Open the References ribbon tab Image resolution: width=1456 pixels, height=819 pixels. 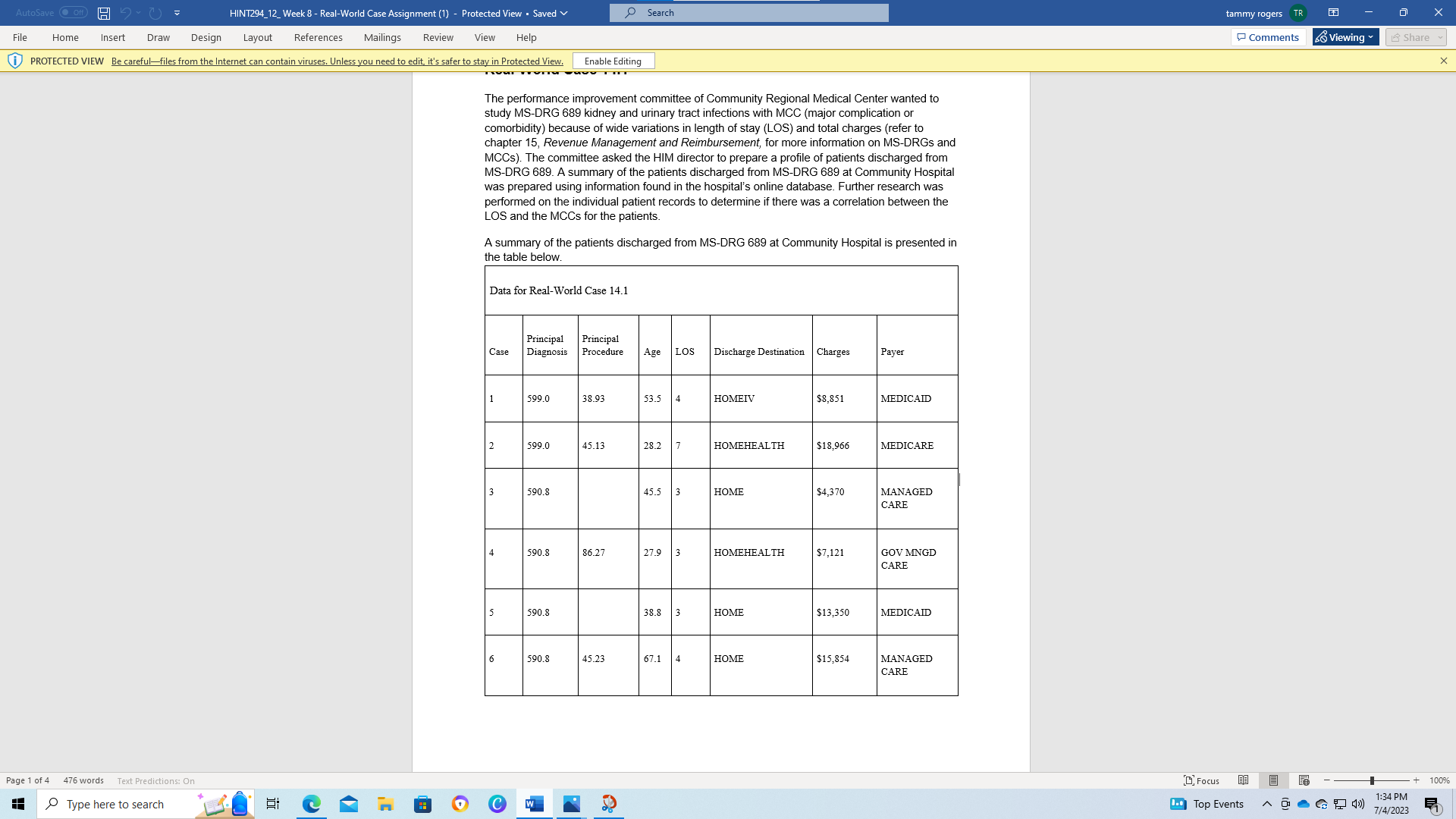[x=318, y=37]
